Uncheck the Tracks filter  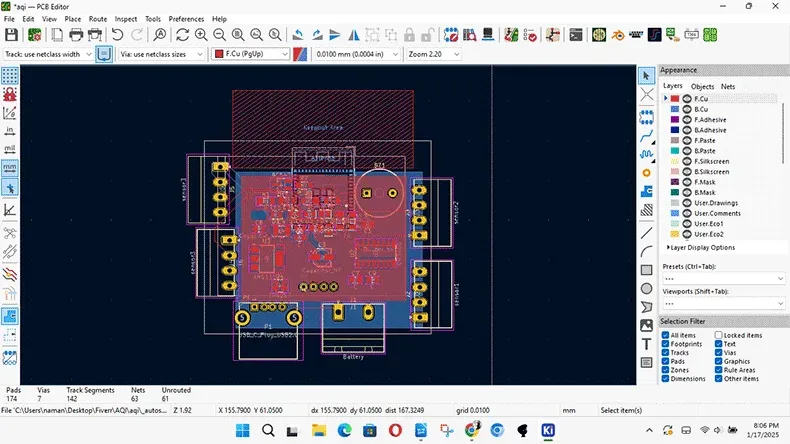click(x=665, y=353)
